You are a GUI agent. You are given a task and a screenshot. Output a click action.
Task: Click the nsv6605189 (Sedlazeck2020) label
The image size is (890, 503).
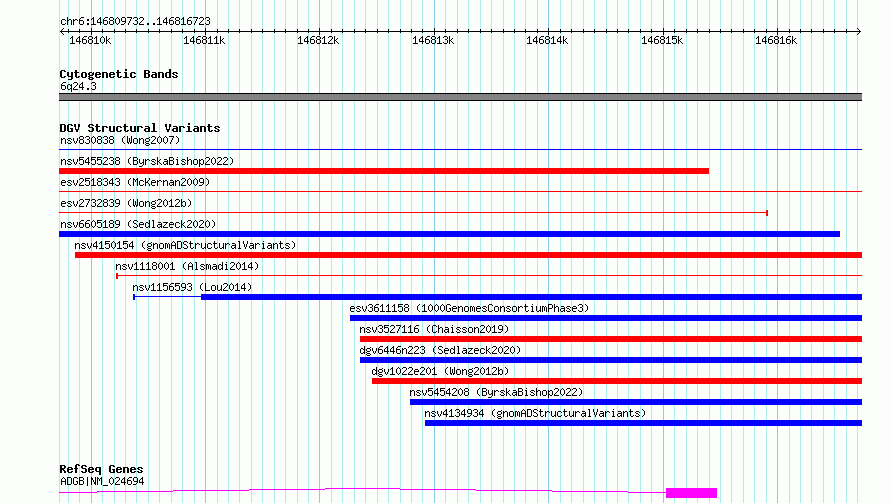click(x=138, y=224)
